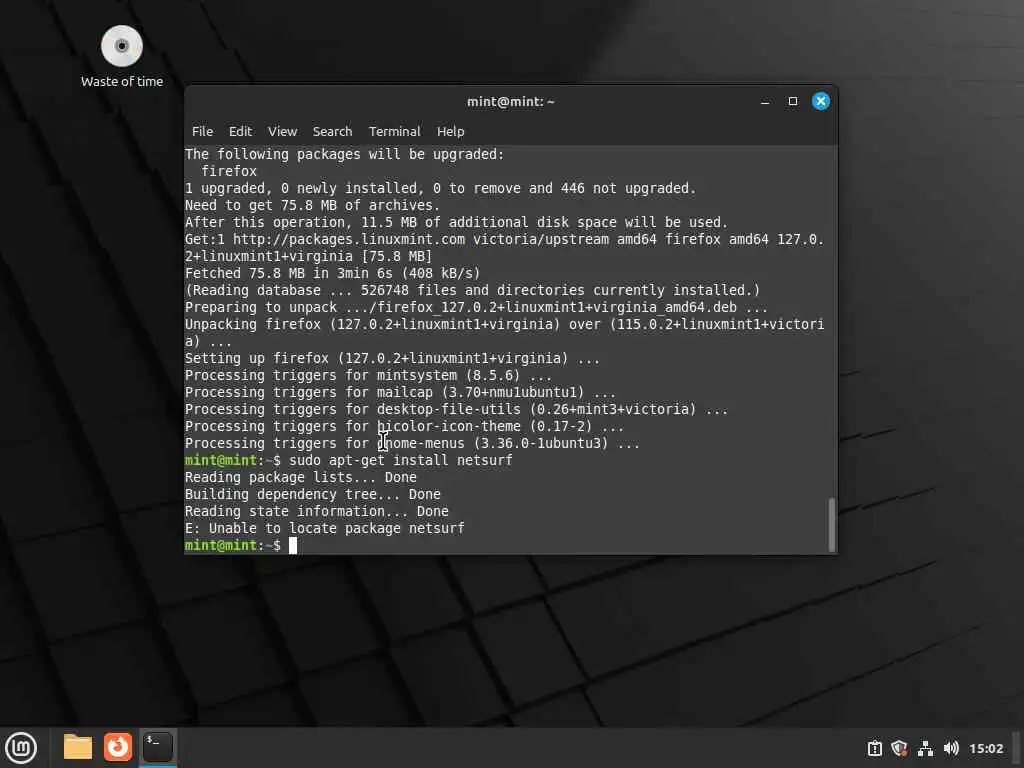Viewport: 1024px width, 768px height.
Task: Open the Terminal menu in menu bar
Action: coord(394,131)
